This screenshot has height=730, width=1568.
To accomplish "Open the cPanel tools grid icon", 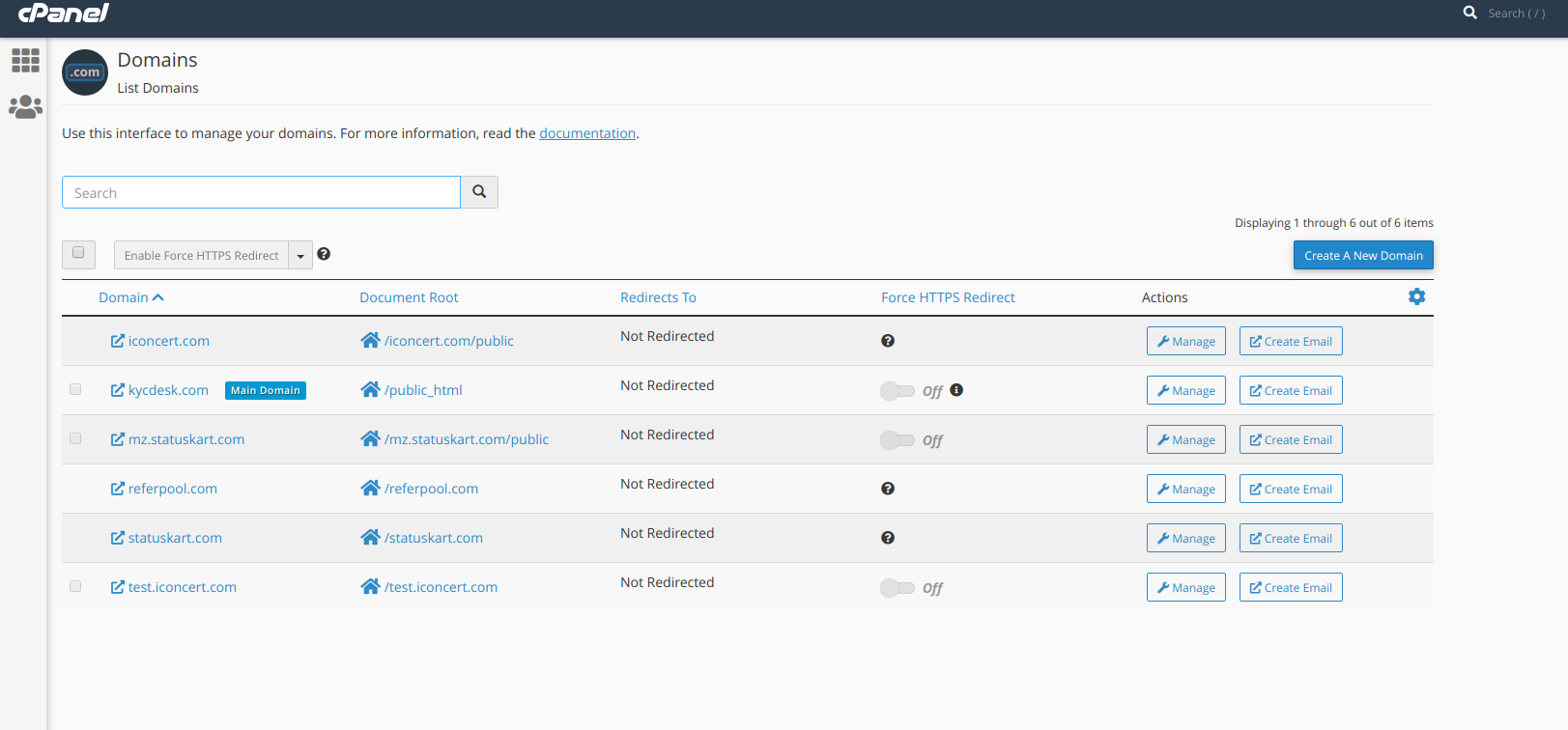I will (25, 61).
